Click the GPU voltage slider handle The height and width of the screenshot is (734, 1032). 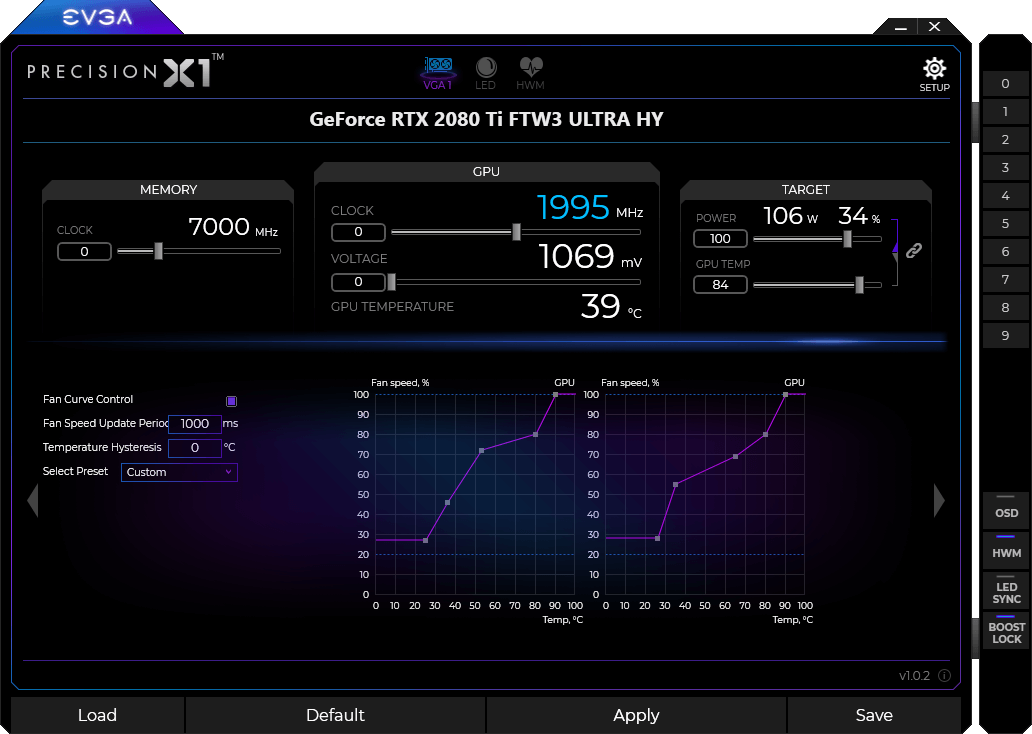[392, 282]
